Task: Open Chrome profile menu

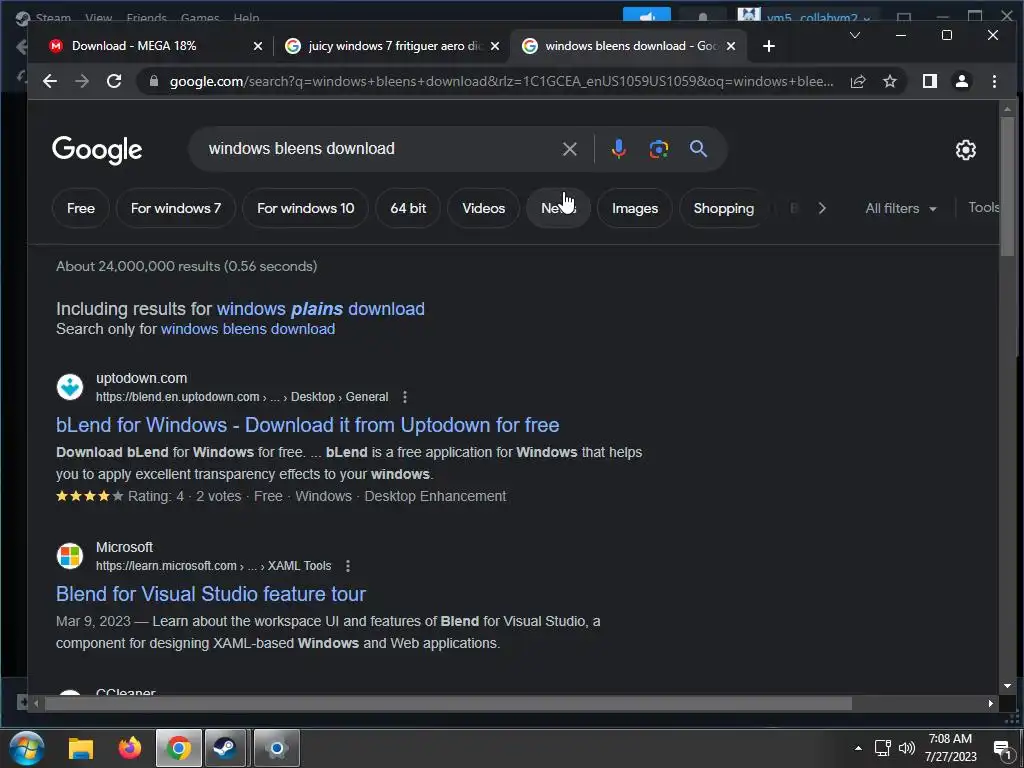Action: 962,81
